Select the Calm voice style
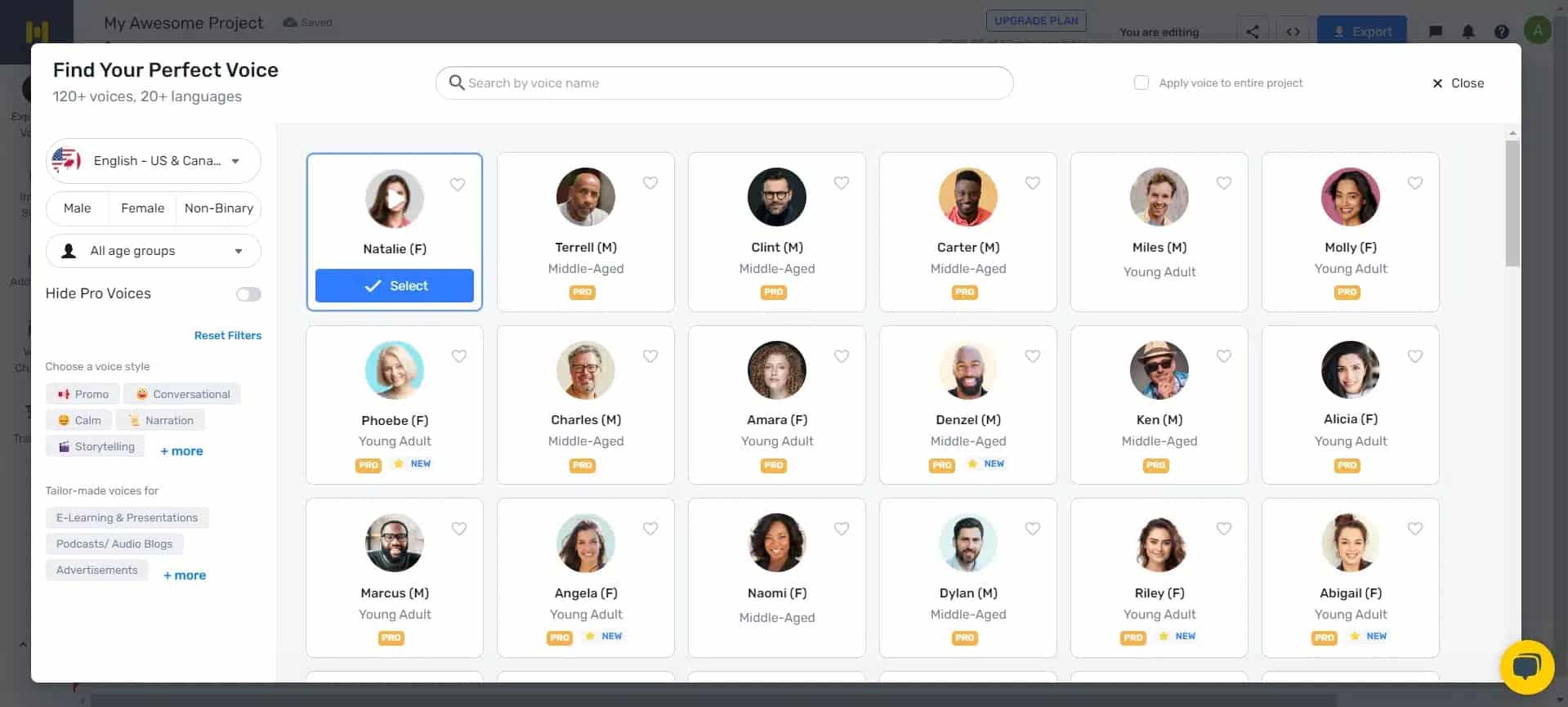 pos(78,420)
